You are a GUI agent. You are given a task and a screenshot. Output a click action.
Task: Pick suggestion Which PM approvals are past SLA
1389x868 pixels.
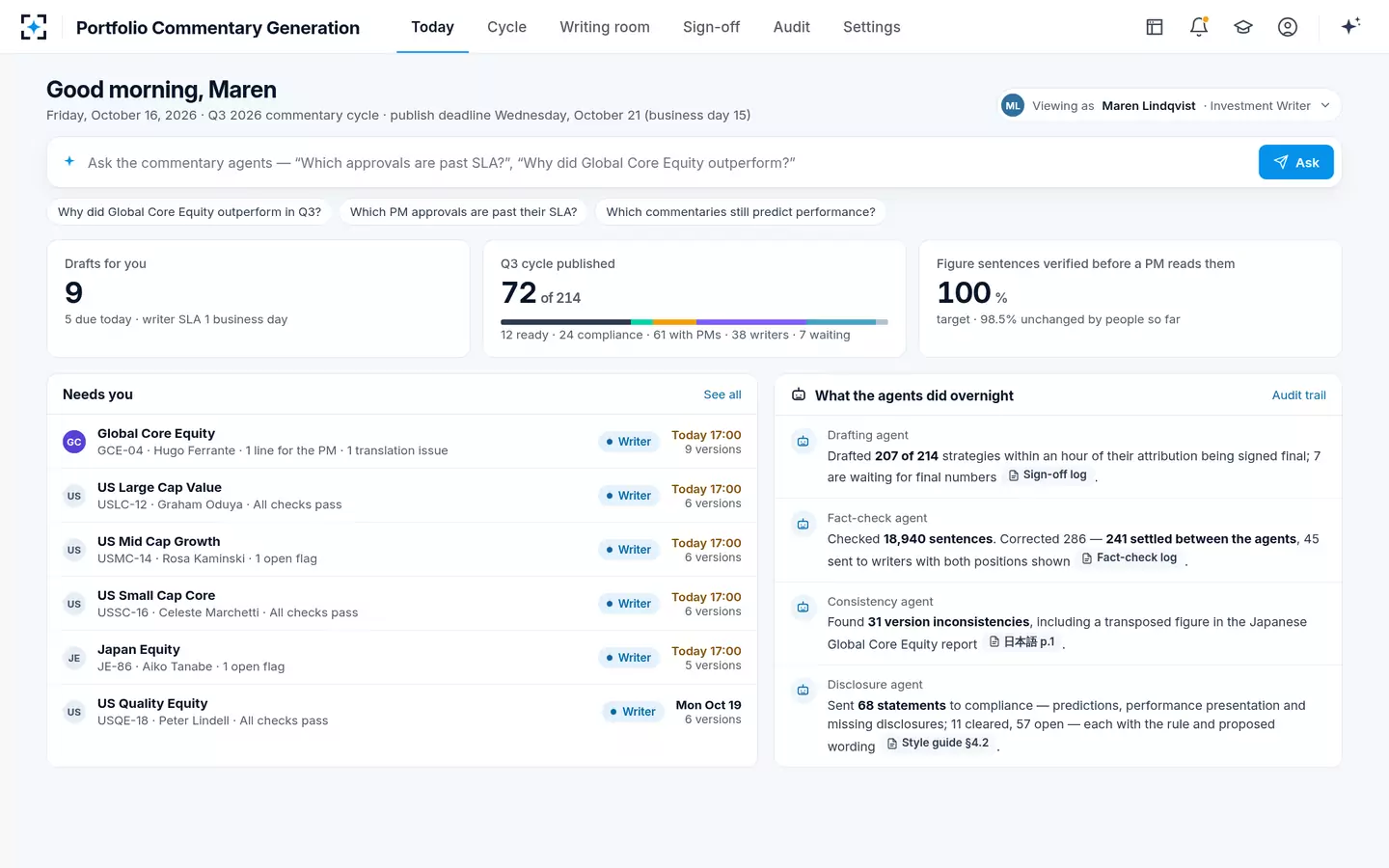463,212
